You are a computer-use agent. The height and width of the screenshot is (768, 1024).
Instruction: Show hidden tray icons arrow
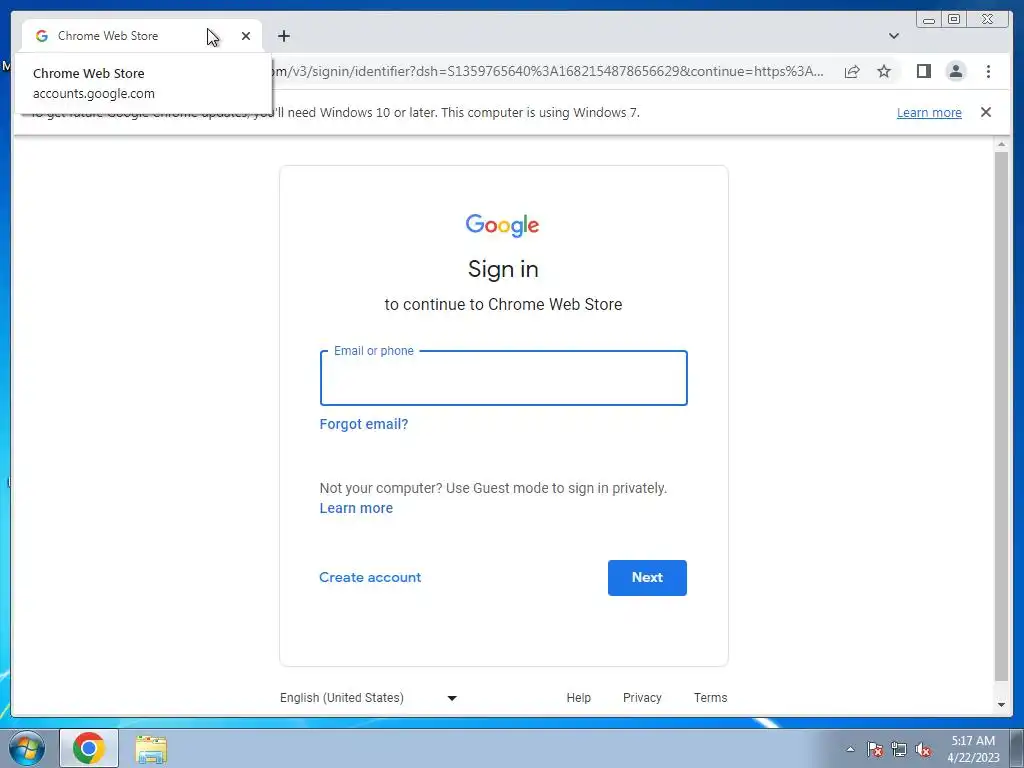850,749
